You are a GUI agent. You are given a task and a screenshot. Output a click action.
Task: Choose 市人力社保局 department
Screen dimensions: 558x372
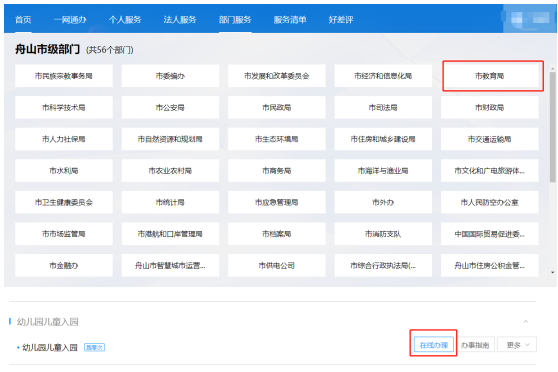[x=64, y=139]
